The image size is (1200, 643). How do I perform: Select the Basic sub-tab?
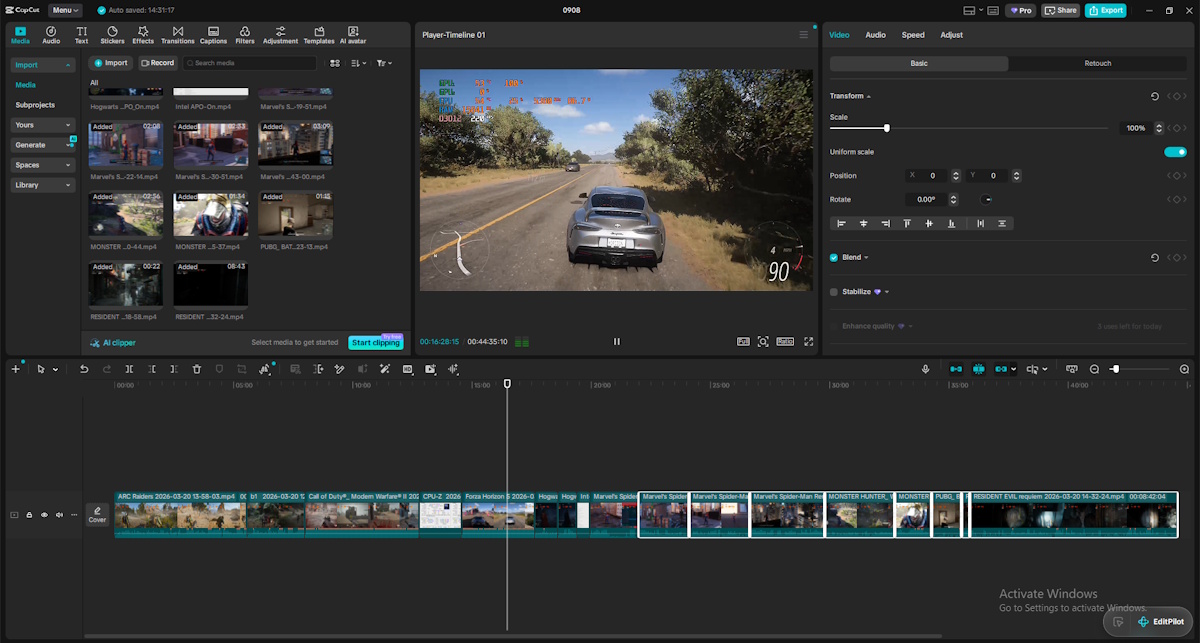919,63
